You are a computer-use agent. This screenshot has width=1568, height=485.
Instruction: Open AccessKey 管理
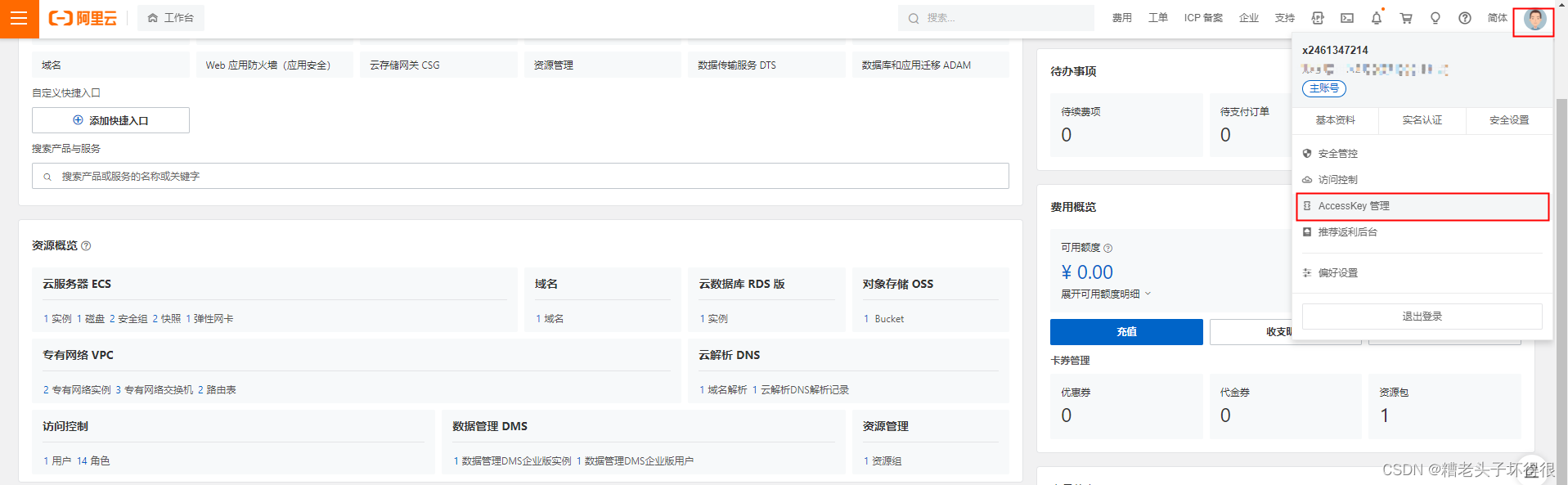pyautogui.click(x=1422, y=206)
